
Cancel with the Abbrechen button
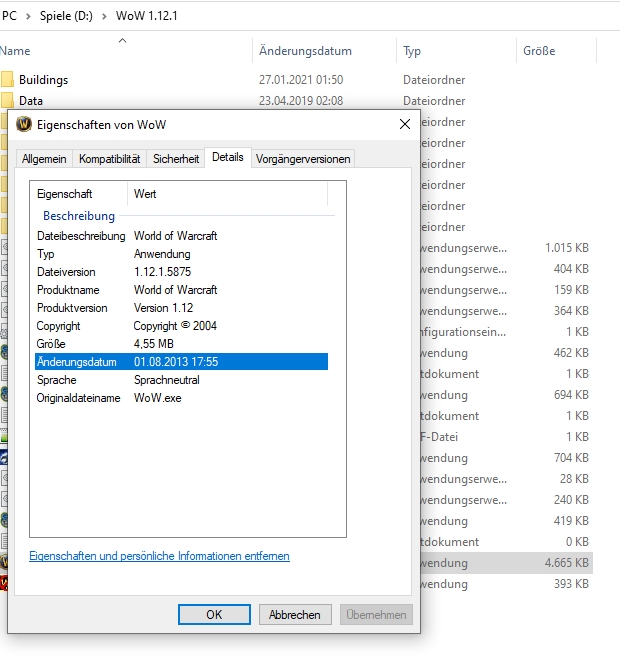295,615
